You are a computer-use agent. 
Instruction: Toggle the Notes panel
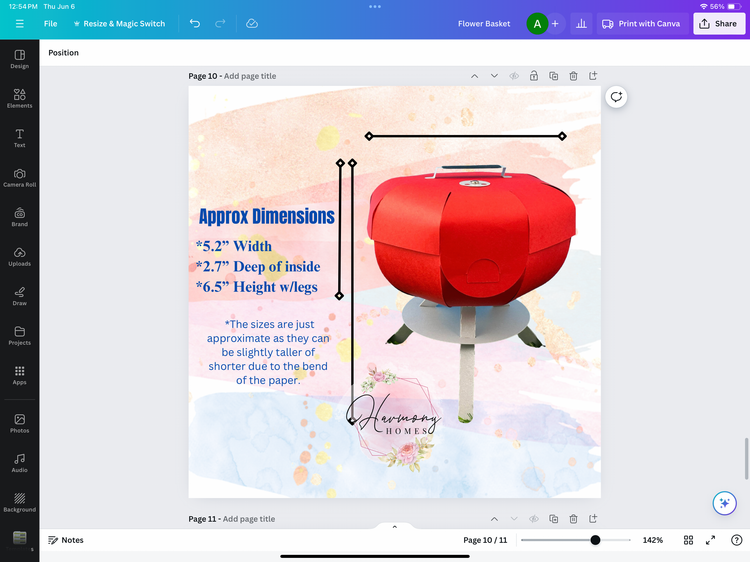point(66,540)
